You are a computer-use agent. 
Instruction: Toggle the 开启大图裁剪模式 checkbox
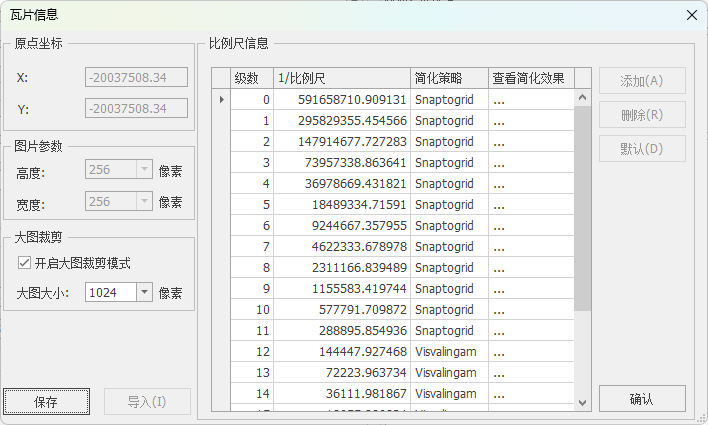25,263
